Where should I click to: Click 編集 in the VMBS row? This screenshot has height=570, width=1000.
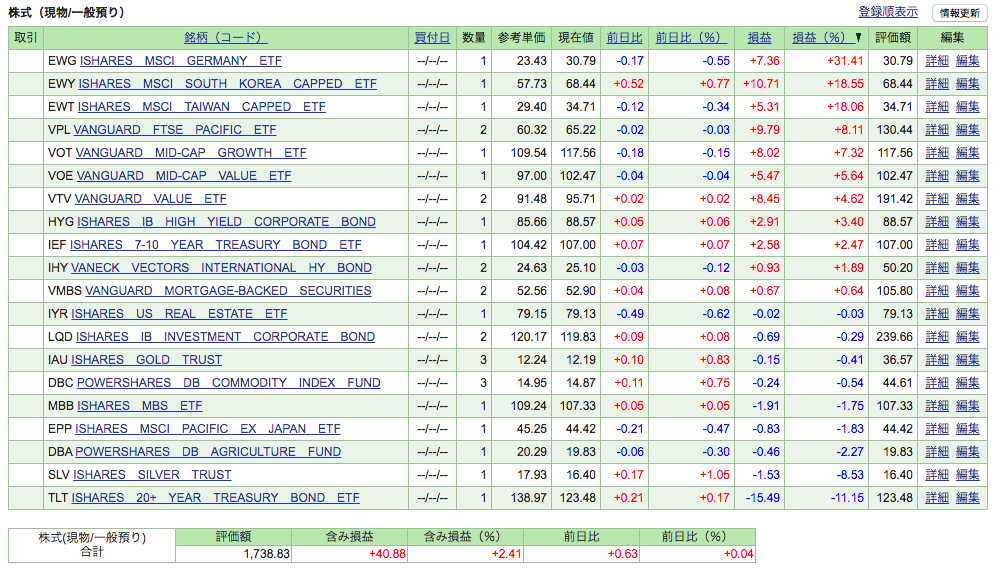[x=967, y=290]
